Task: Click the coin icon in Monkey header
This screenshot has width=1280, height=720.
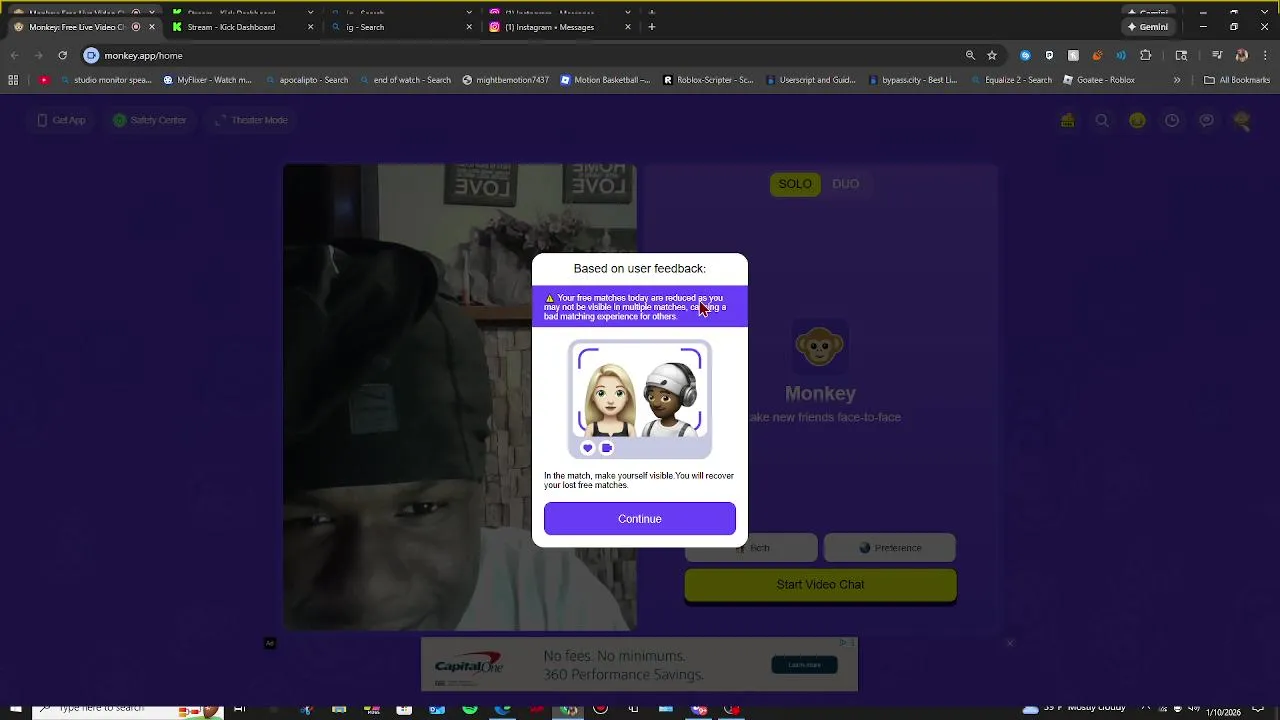Action: tap(1137, 121)
